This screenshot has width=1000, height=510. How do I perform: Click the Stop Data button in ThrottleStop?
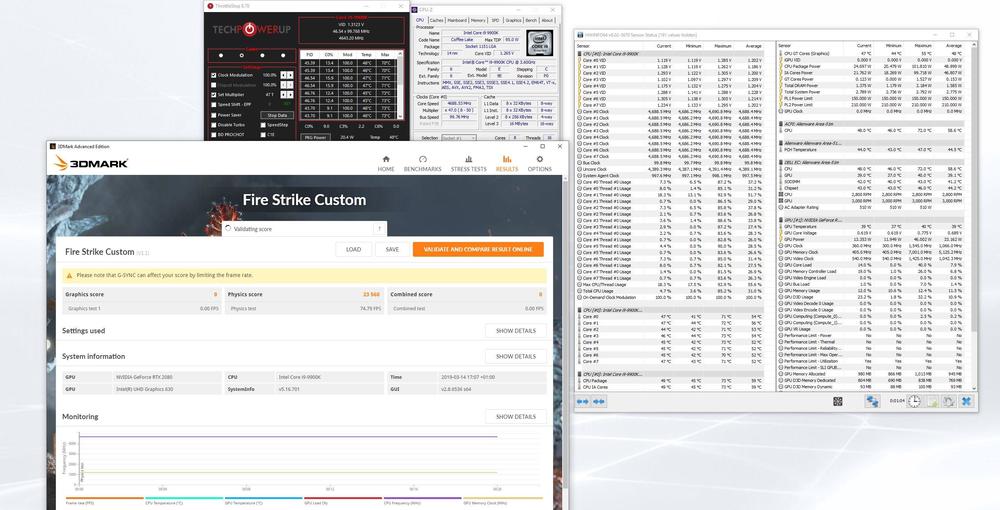[x=277, y=115]
